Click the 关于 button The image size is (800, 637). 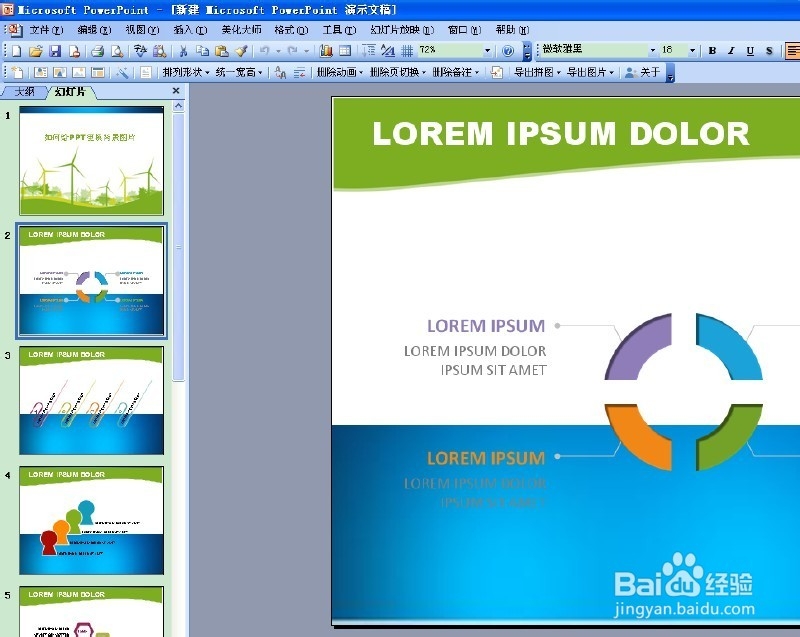click(644, 72)
